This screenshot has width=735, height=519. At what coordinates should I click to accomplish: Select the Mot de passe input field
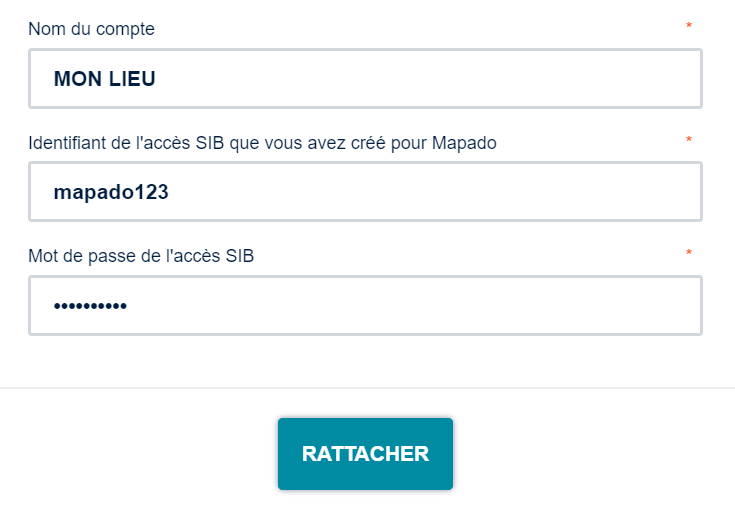click(x=400, y=305)
